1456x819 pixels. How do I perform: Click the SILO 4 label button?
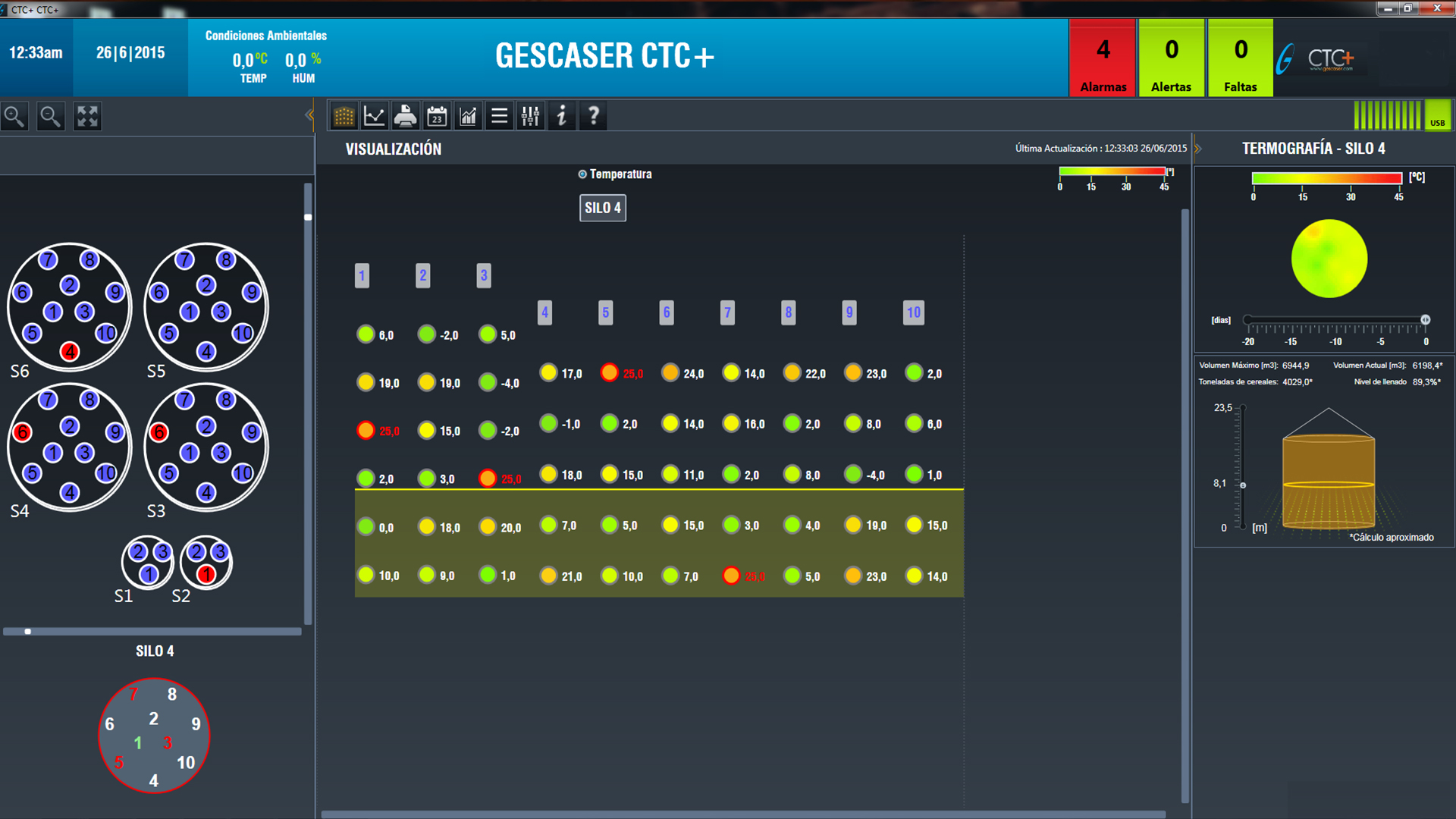coord(603,208)
